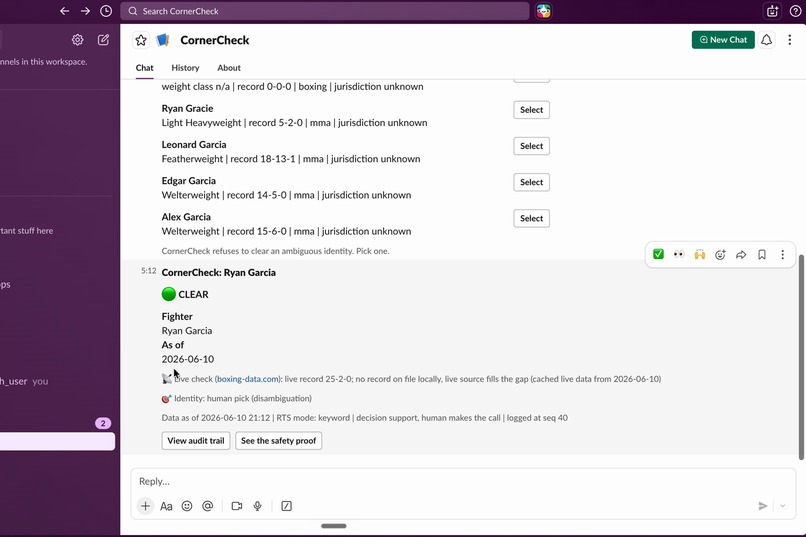Screen dimensions: 806x537
Task: Click the highlighted sidebar conversation row
Action: point(57,441)
